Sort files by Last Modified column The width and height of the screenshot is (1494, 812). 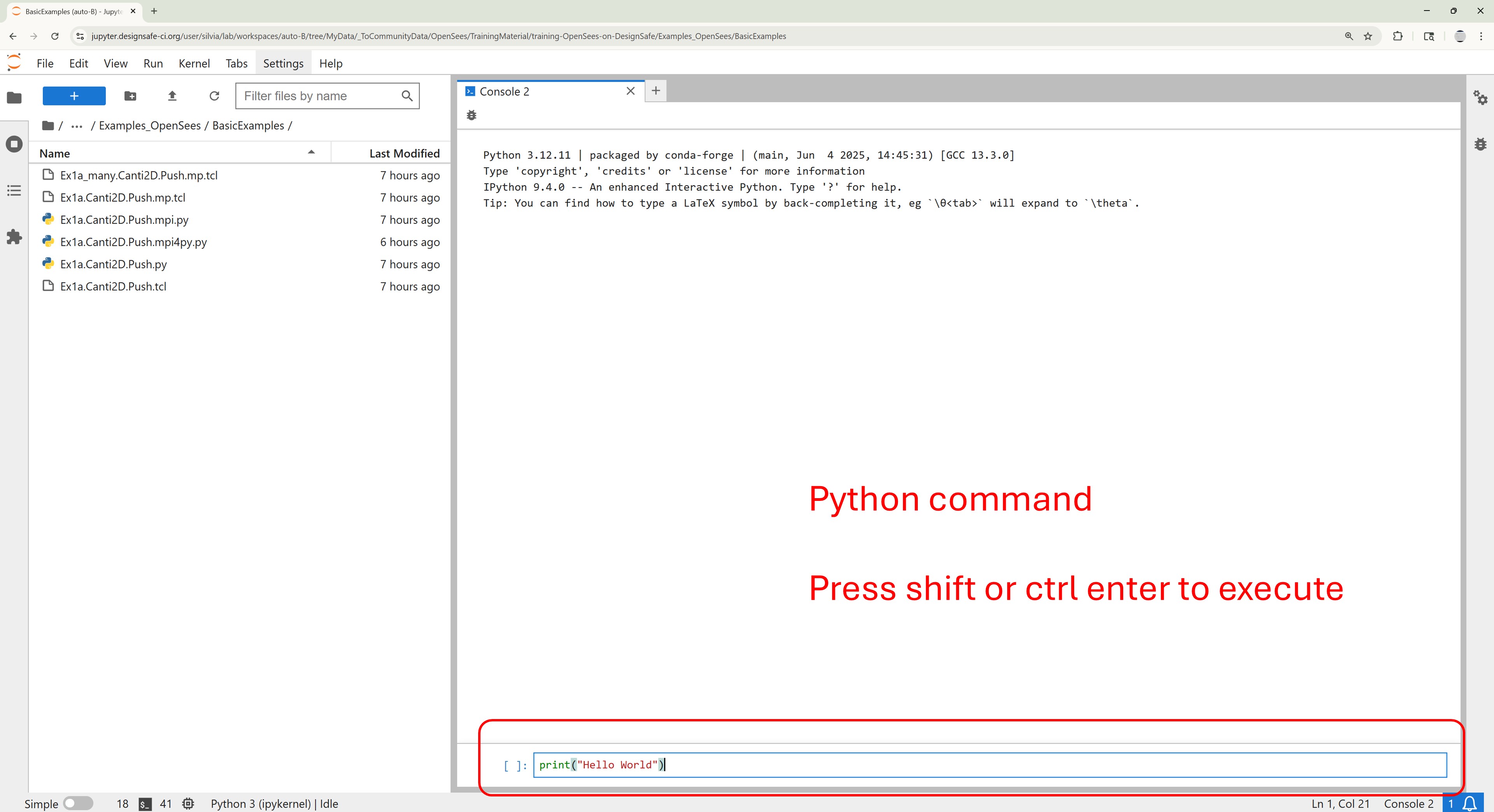click(x=404, y=153)
